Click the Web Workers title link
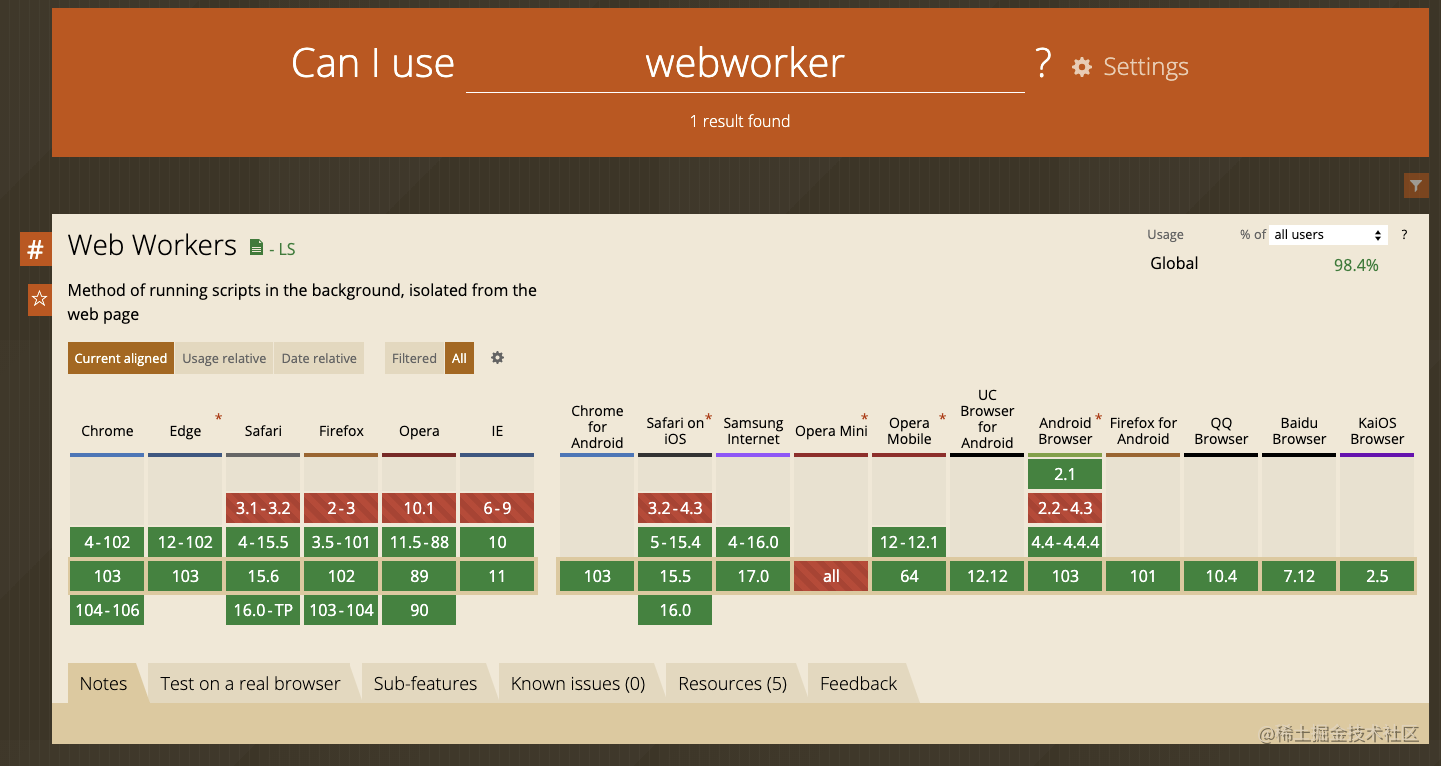Viewport: 1441px width, 766px height. click(152, 246)
